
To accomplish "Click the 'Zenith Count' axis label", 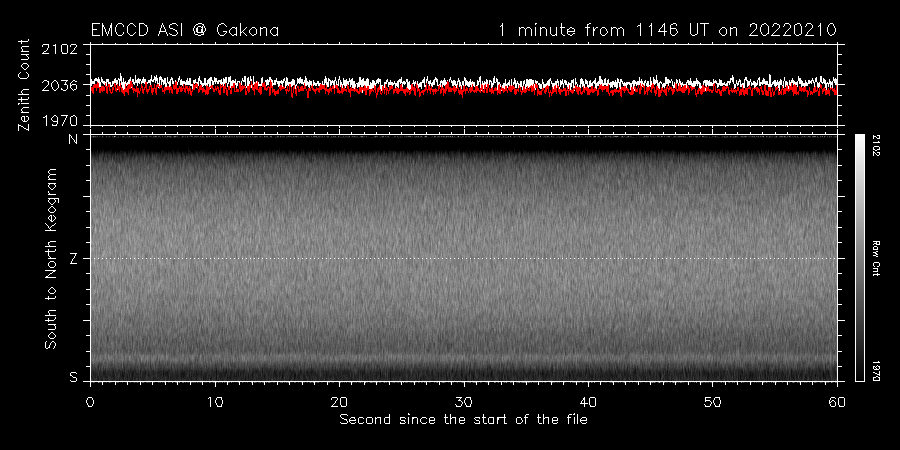I will (24, 85).
